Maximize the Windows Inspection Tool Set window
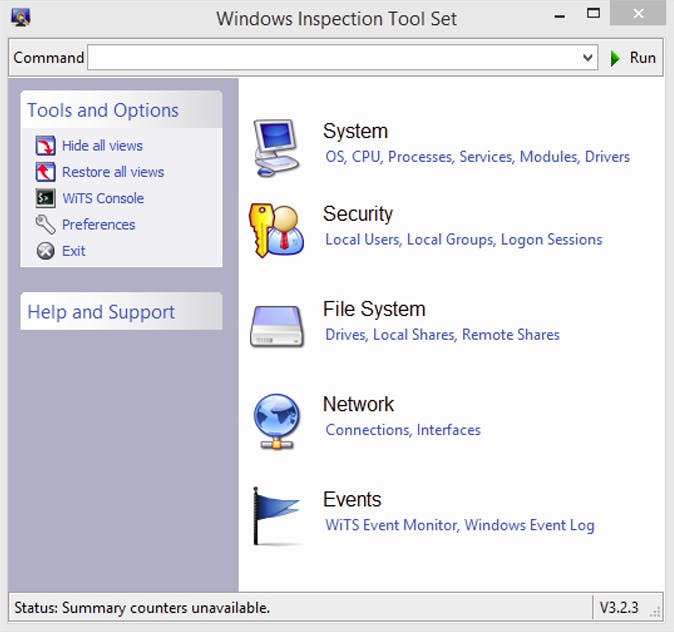 click(x=593, y=14)
